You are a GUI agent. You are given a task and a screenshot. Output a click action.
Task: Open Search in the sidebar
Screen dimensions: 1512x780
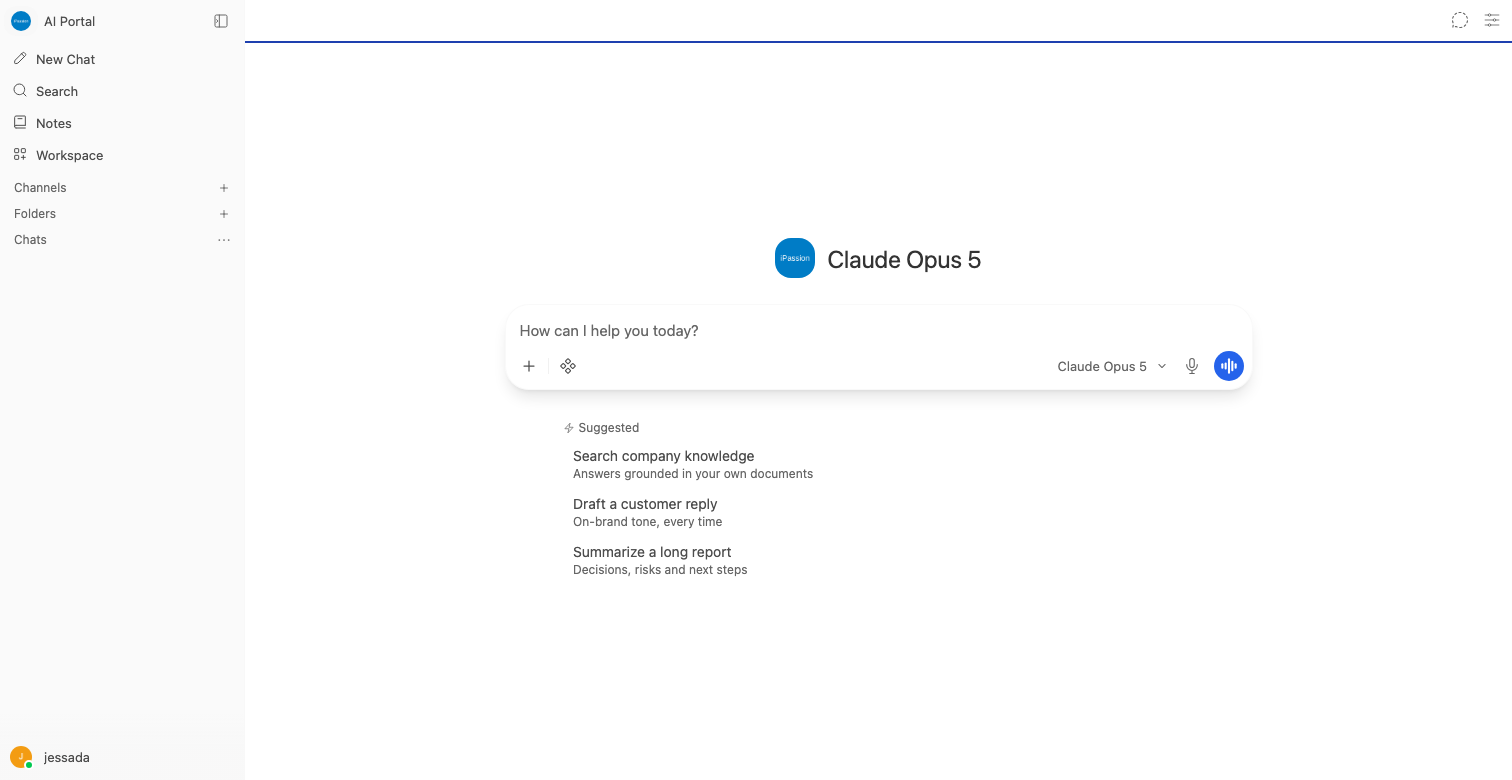tap(122, 91)
